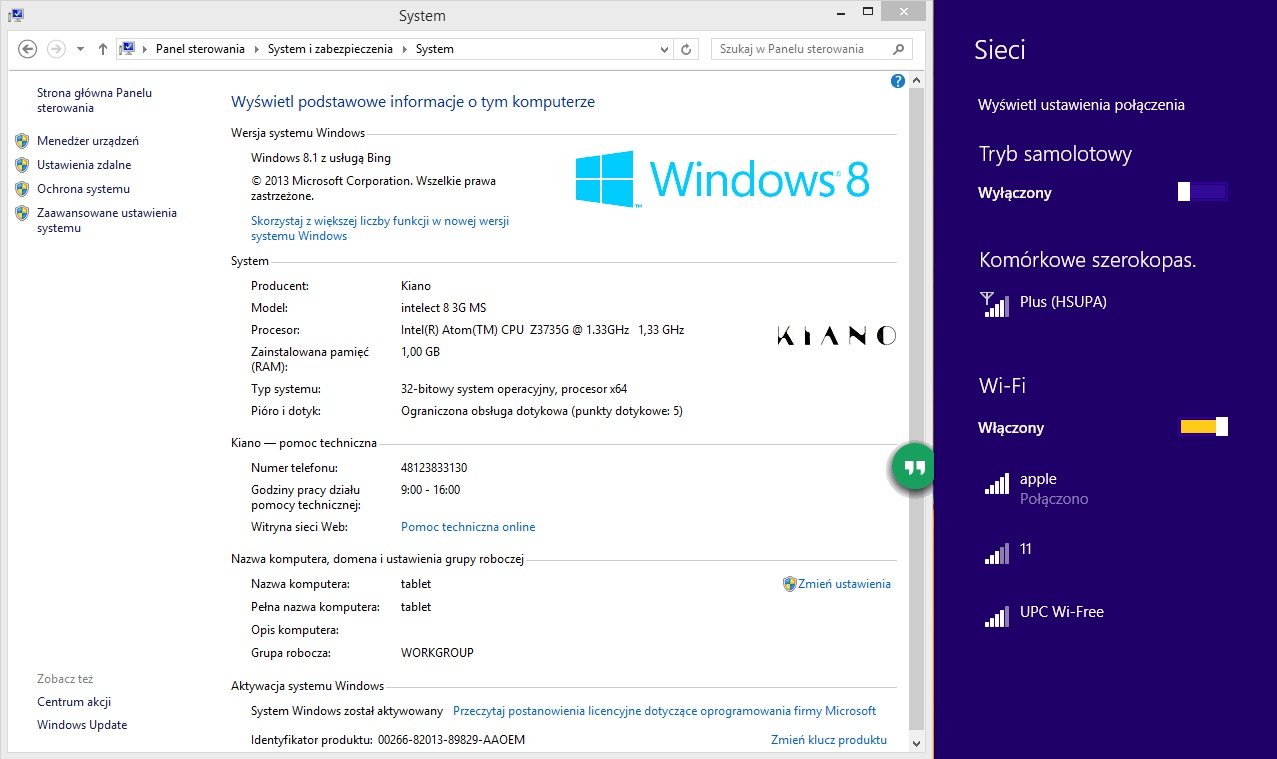Refresh the System page
This screenshot has width=1277, height=759.
tap(686, 49)
